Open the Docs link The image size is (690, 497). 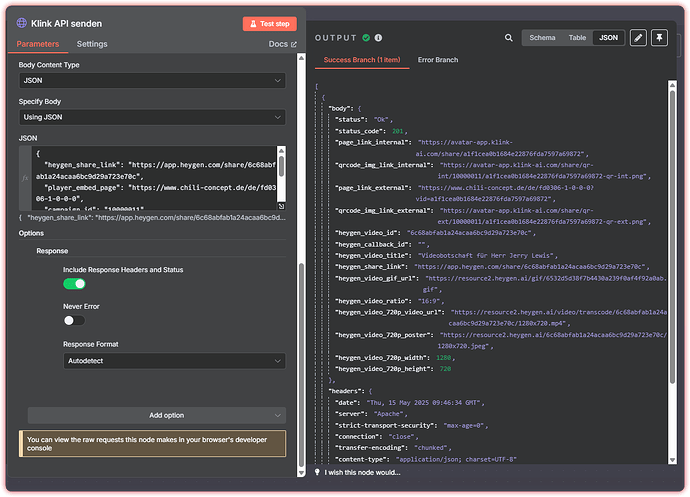[x=283, y=44]
